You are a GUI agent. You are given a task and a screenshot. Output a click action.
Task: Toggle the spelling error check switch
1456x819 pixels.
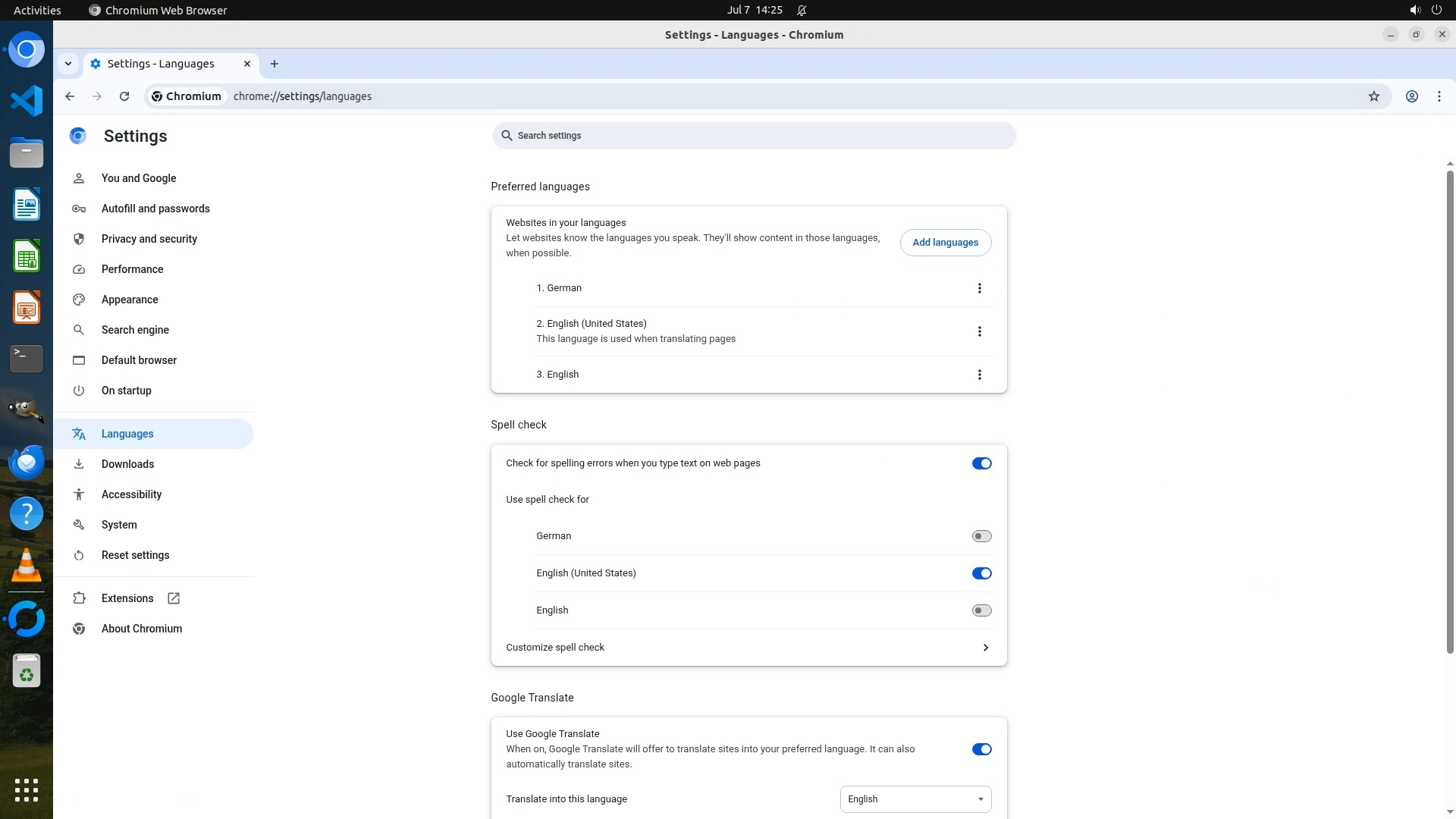[981, 463]
